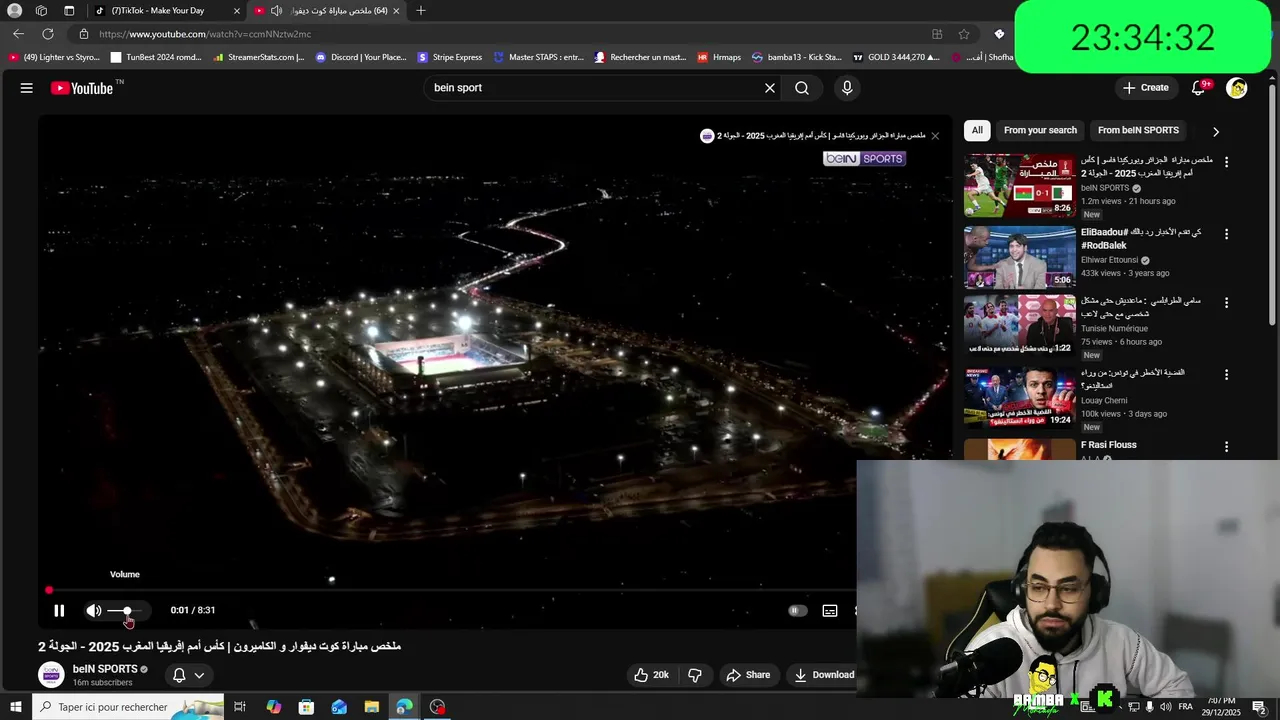Open a new browser tab
Image resolution: width=1280 pixels, height=720 pixels.
(421, 11)
